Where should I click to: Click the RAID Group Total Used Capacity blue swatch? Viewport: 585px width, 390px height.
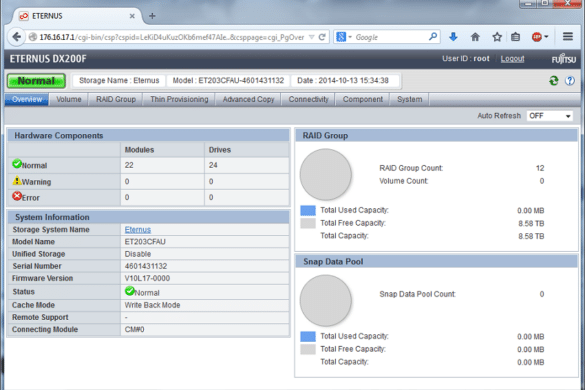(x=308, y=210)
